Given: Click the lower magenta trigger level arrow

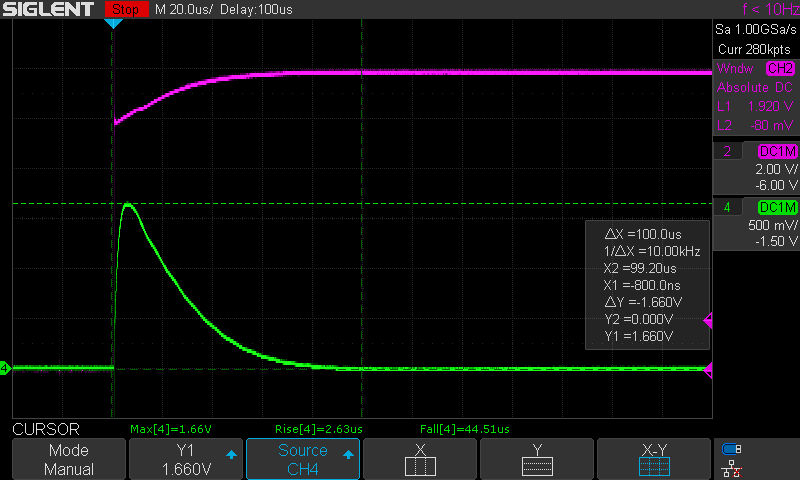Looking at the screenshot, I should (708, 370).
